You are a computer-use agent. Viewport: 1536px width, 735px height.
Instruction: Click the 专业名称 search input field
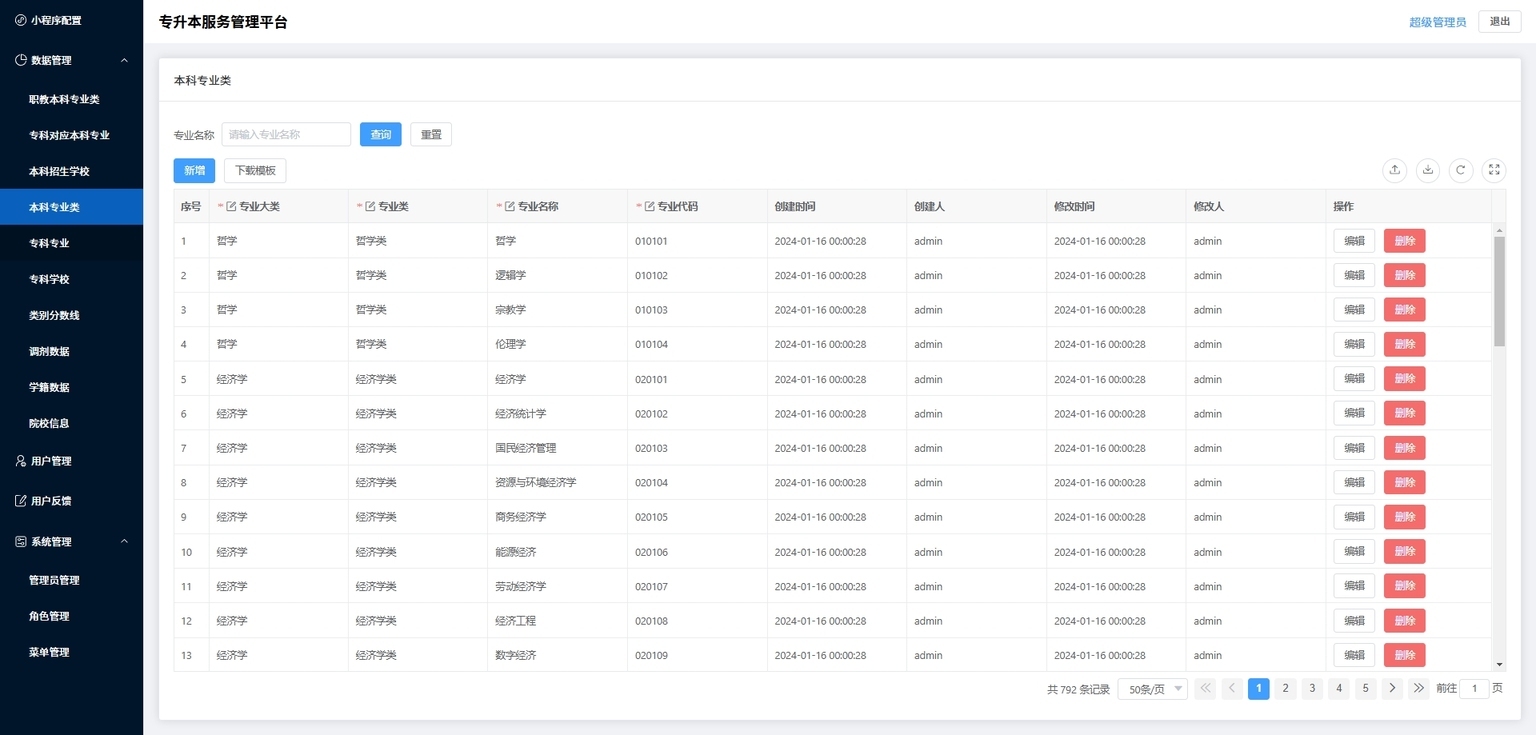coord(286,135)
